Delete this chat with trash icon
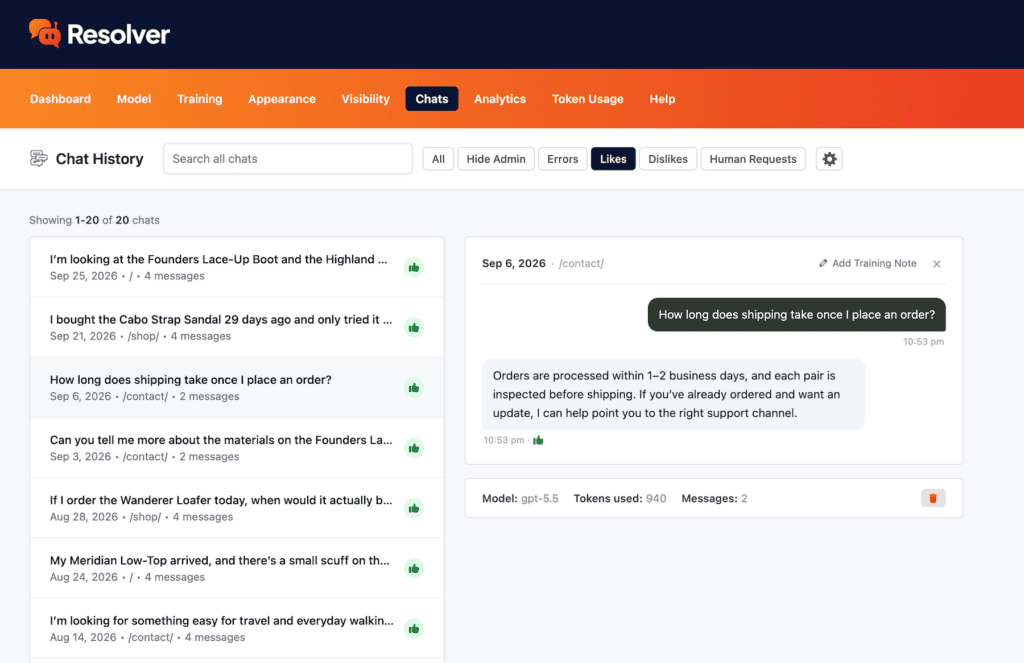 (x=933, y=498)
